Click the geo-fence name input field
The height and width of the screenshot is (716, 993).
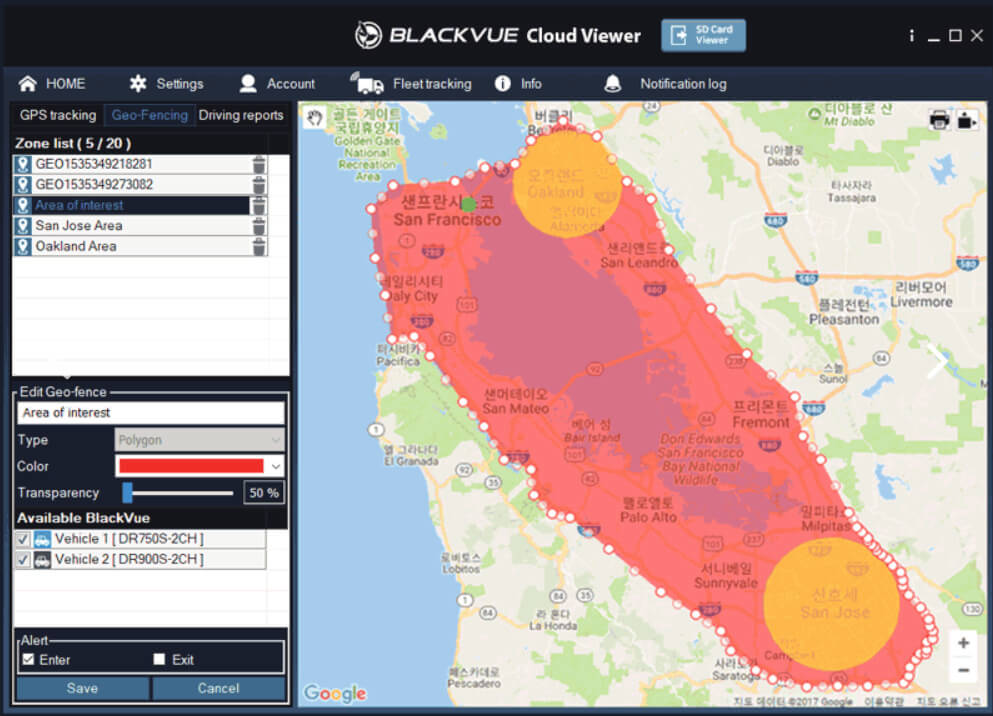pyautogui.click(x=150, y=413)
